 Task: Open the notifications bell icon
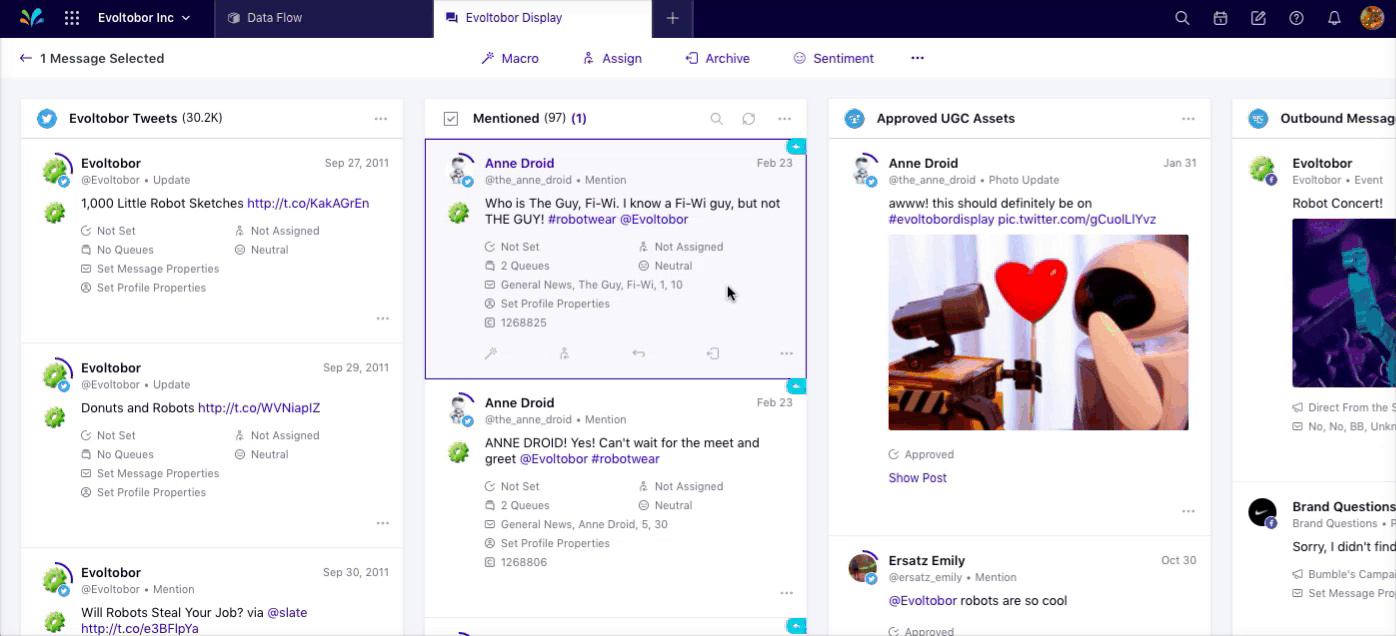pos(1334,18)
